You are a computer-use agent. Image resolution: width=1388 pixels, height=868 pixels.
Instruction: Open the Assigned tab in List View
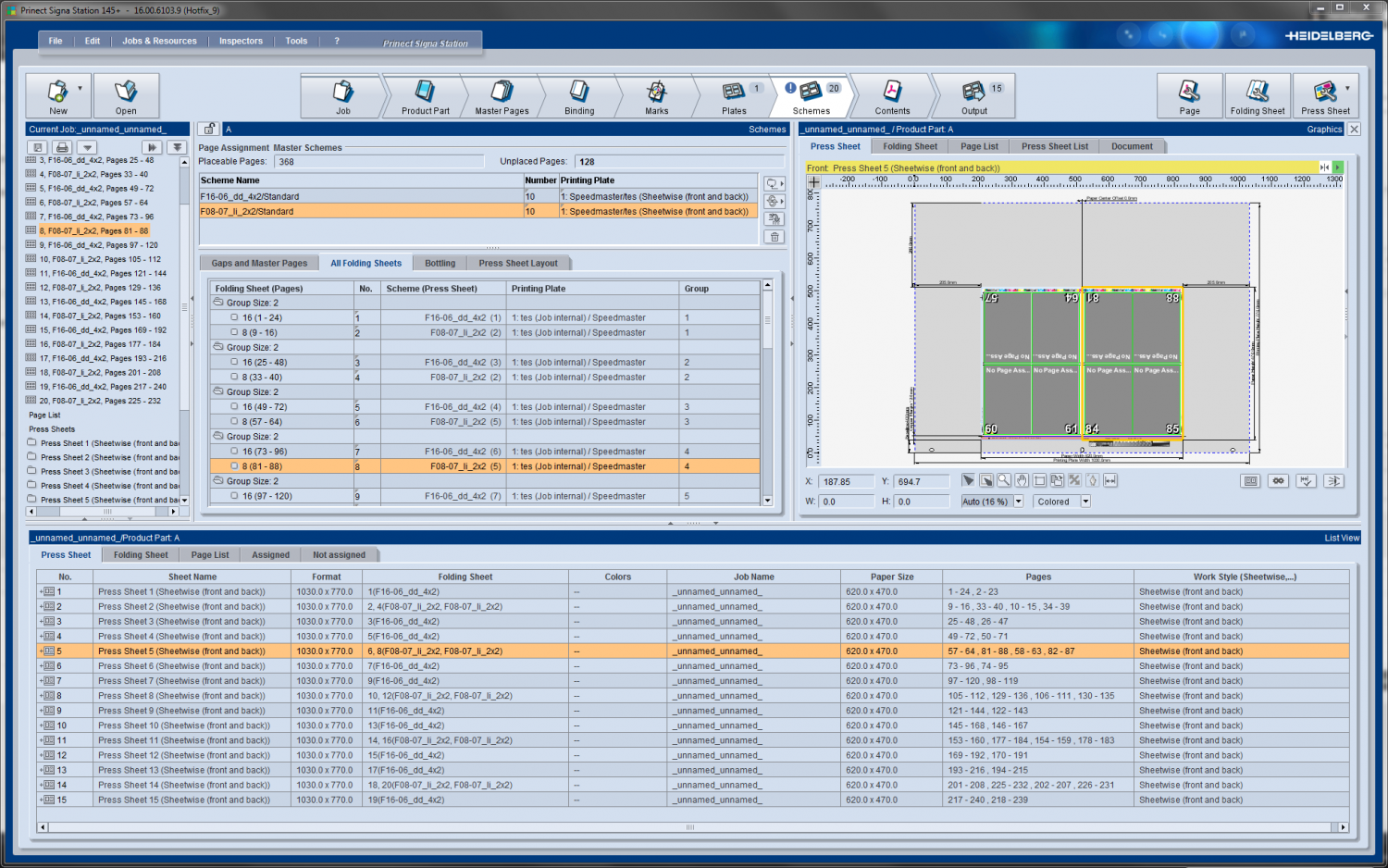(x=270, y=555)
